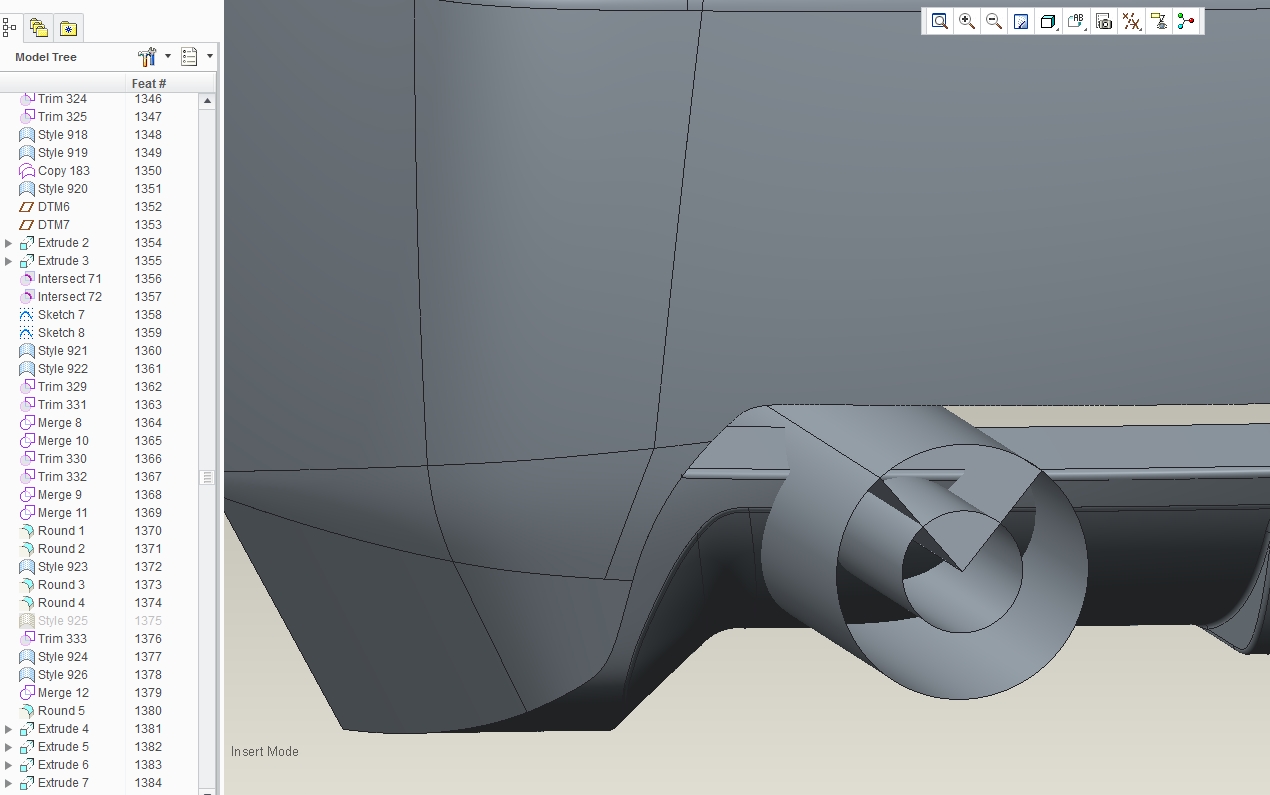This screenshot has height=795, width=1270.
Task: Switch to the Favorites folder tab
Action: tap(68, 28)
